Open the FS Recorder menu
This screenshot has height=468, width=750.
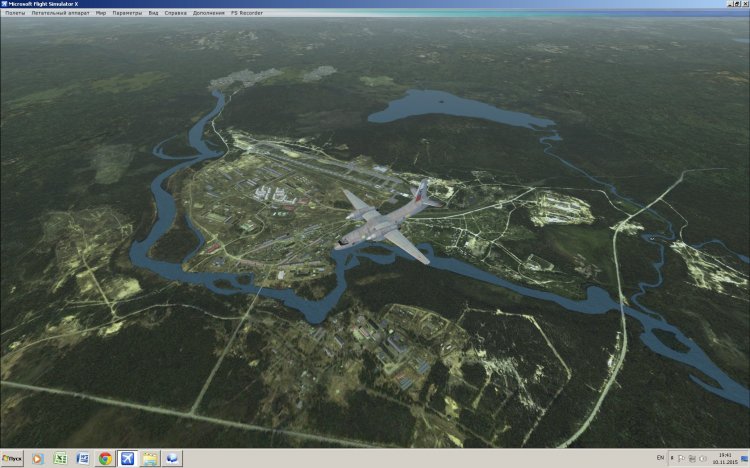pos(247,13)
